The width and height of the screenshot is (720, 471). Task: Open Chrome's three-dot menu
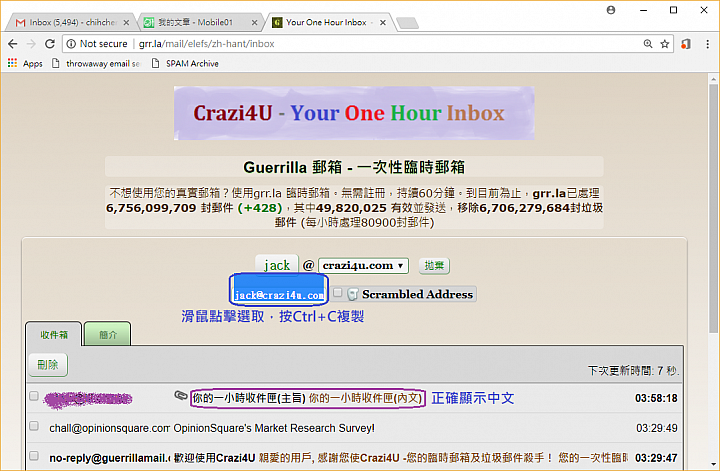(707, 44)
